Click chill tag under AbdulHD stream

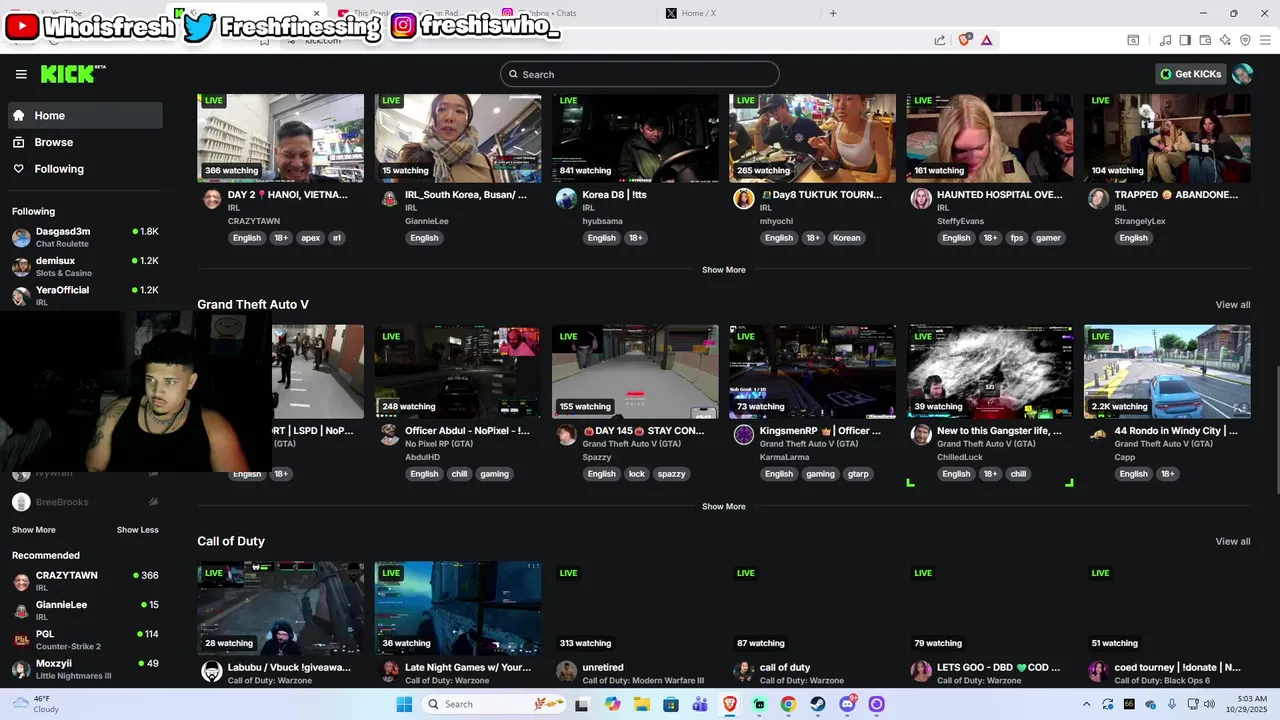point(459,474)
